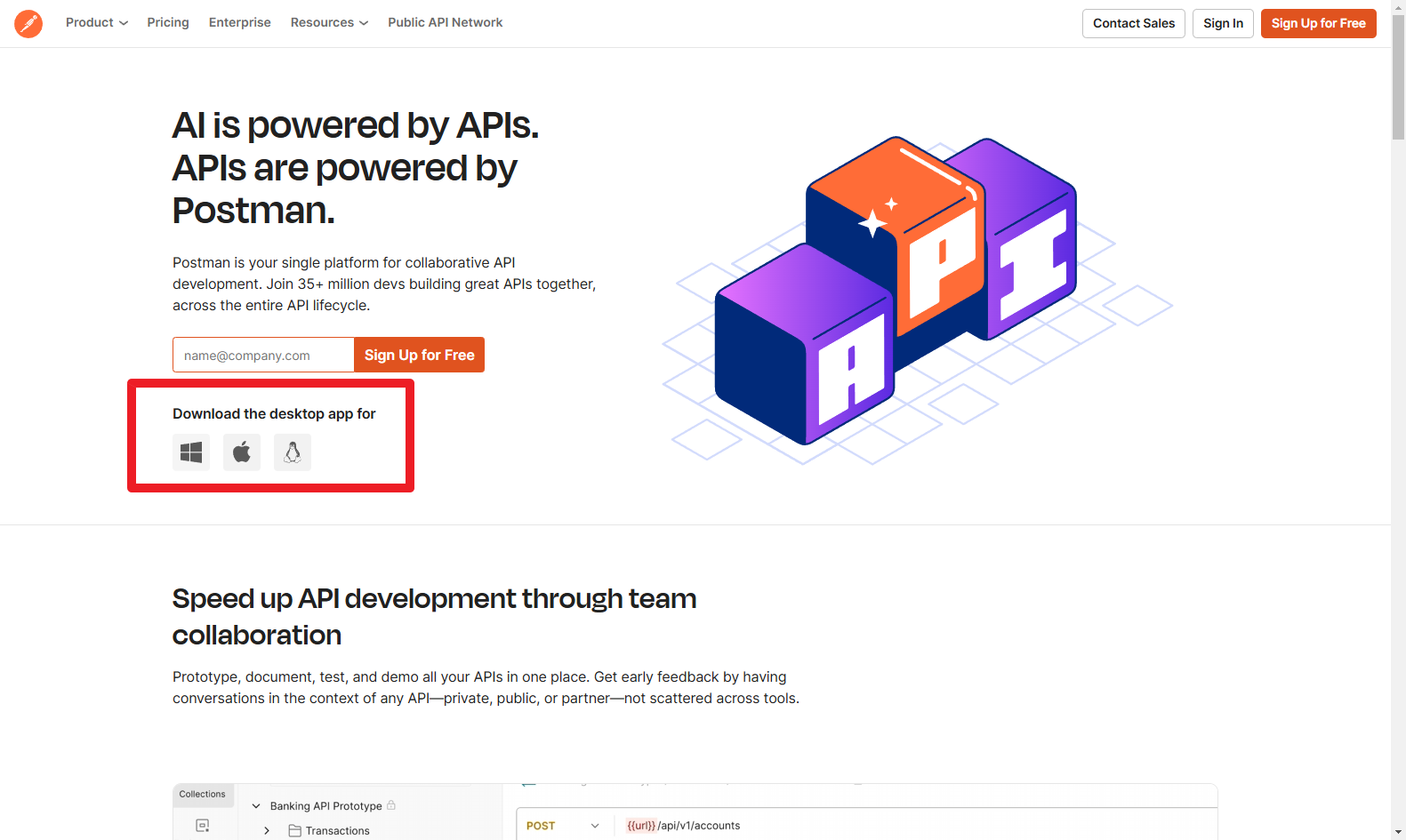
Task: Click the Transactions folder icon
Action: (x=294, y=831)
